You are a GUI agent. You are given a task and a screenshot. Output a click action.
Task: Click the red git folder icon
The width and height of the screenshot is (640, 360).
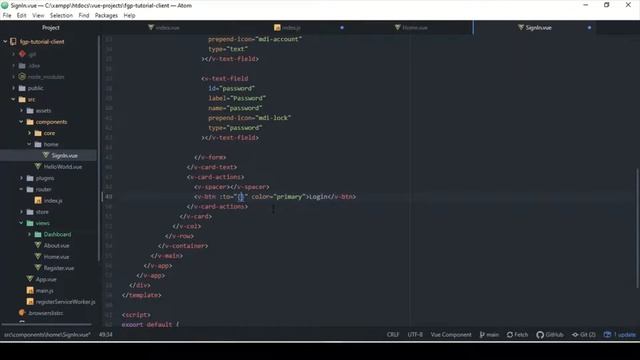point(22,54)
